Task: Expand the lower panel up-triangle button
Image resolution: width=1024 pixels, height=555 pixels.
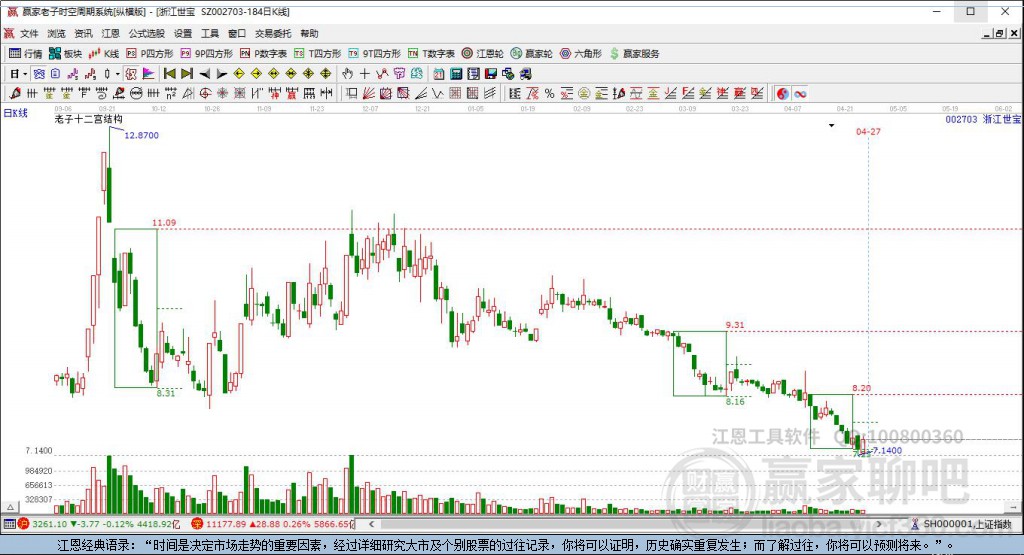Action: (10, 507)
